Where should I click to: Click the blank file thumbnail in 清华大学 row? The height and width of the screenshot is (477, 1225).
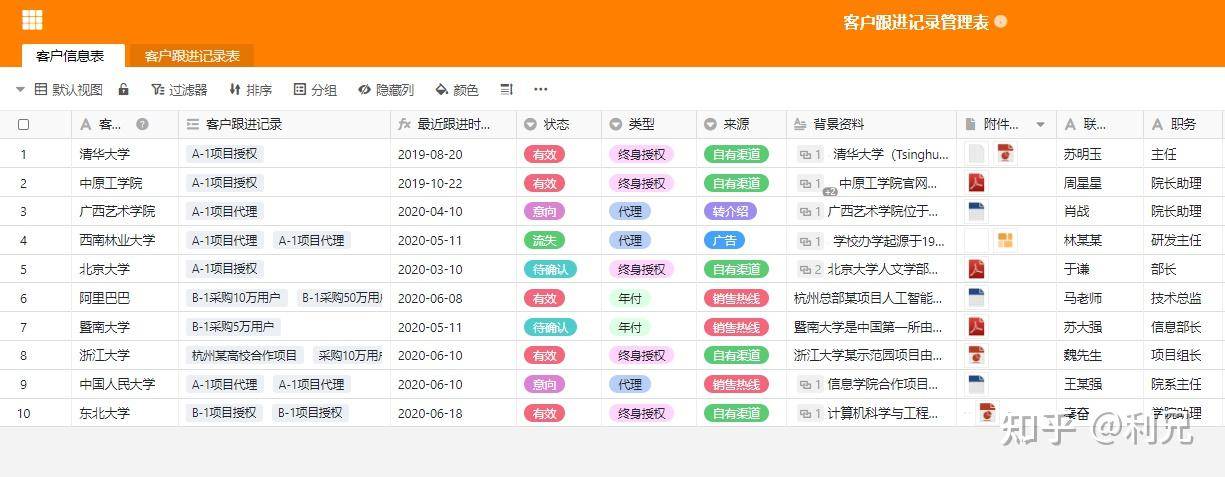[976, 153]
